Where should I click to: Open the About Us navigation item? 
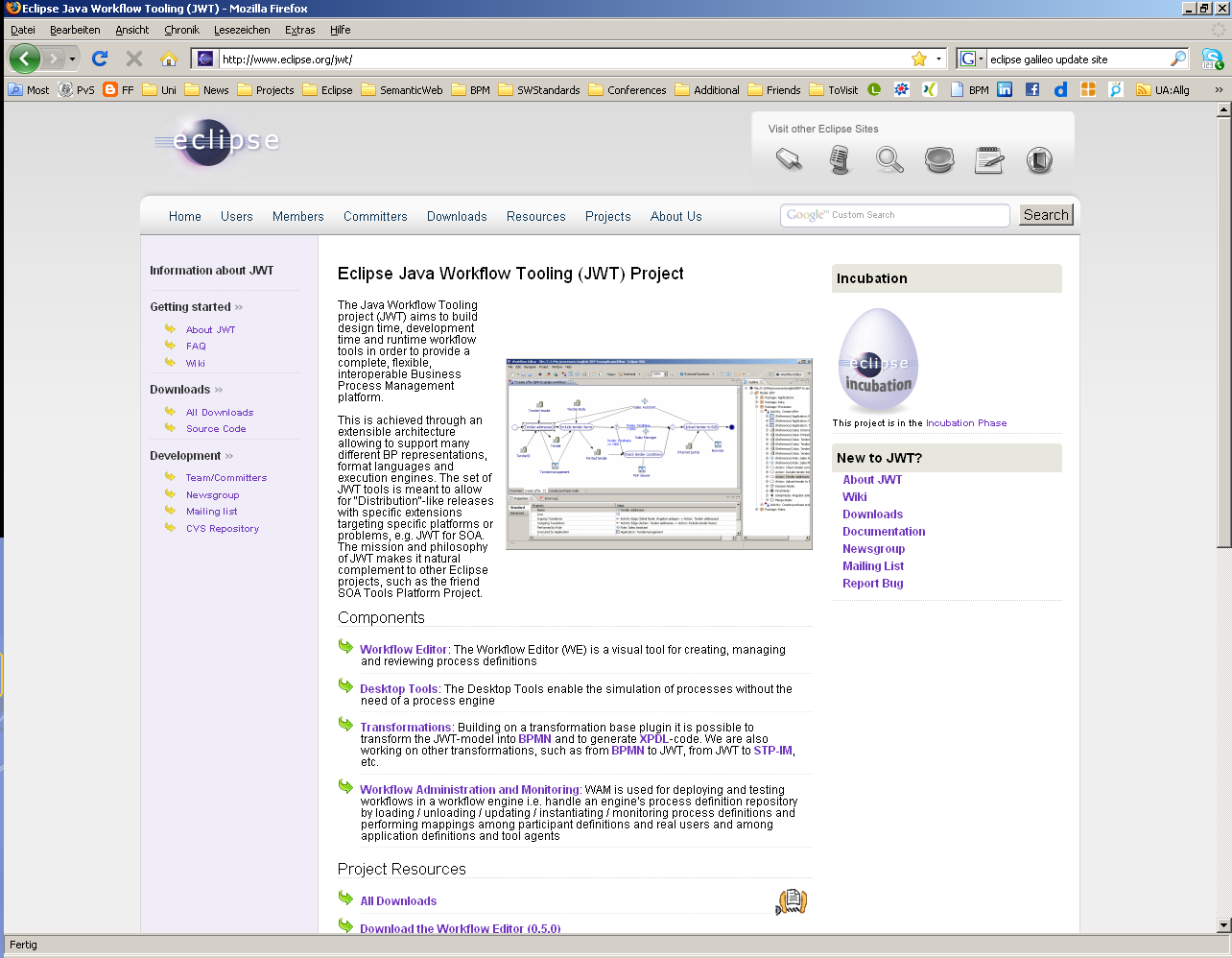click(675, 216)
